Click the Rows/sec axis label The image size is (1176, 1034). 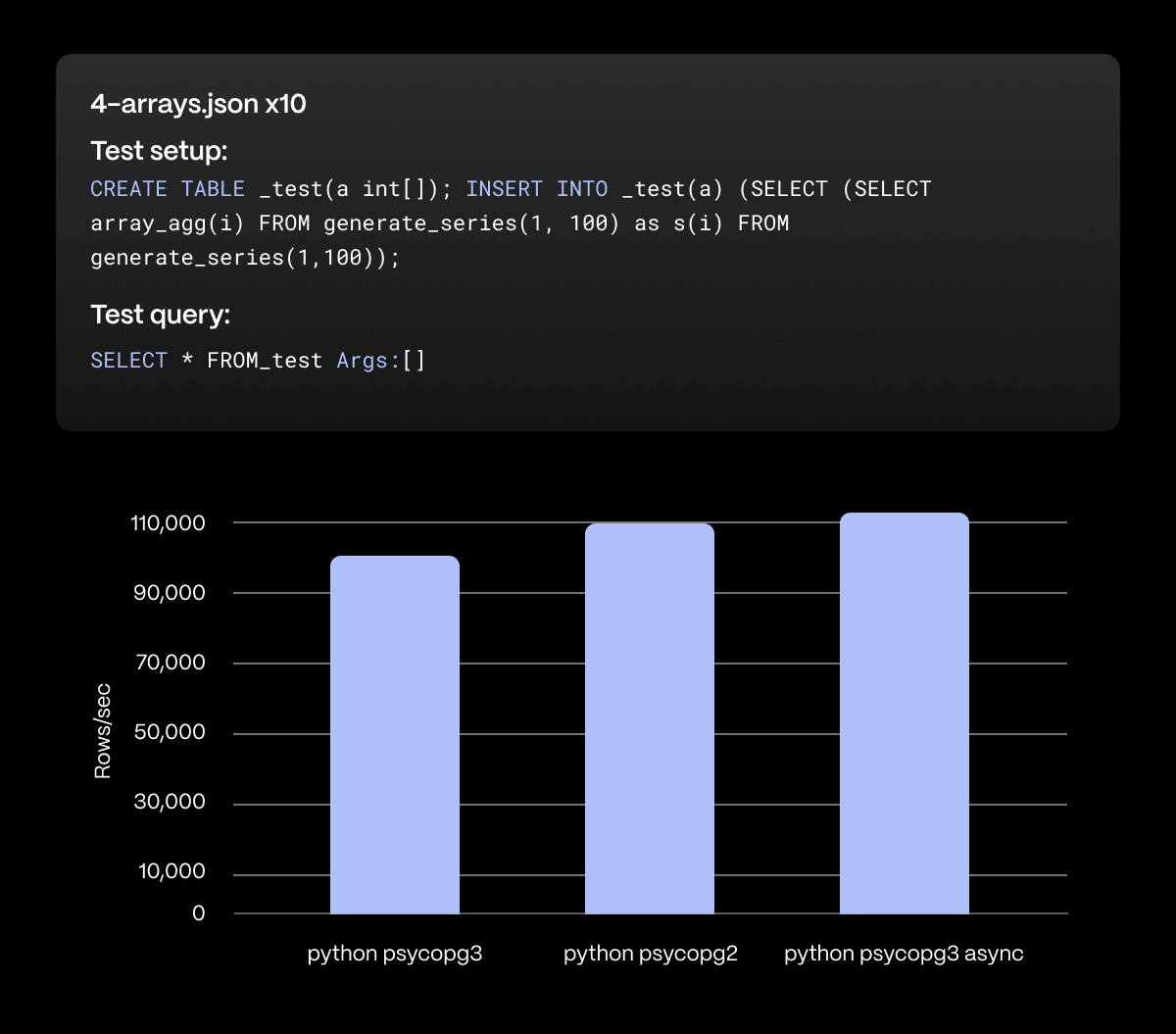pos(102,730)
